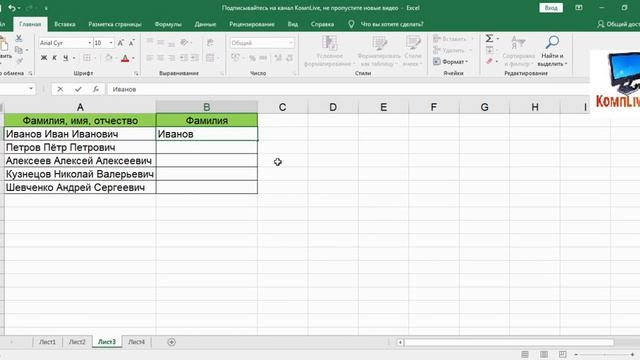
Task: Switch to Page Layout view in status bar
Action: click(544, 354)
